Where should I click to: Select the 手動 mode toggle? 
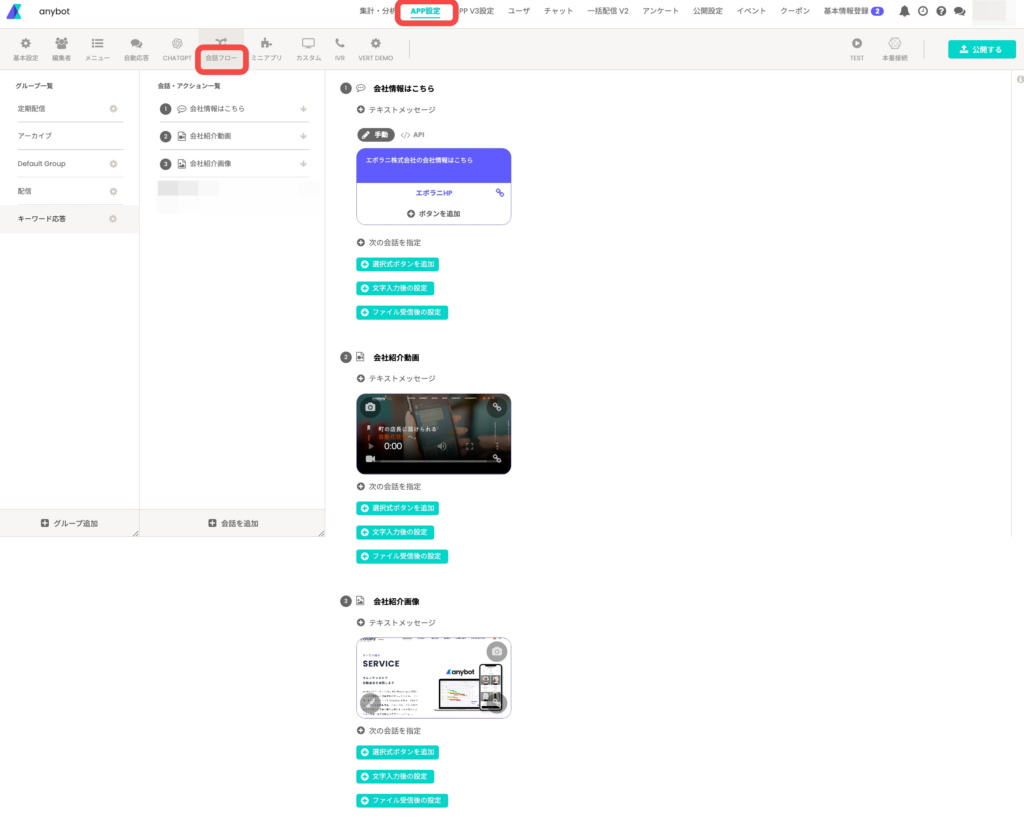[376, 134]
